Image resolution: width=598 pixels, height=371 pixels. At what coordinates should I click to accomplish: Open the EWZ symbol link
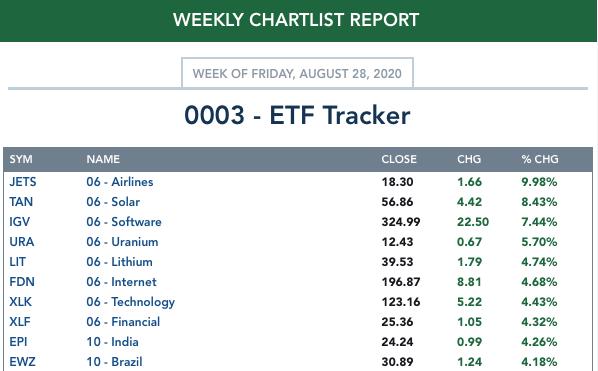tap(22, 362)
